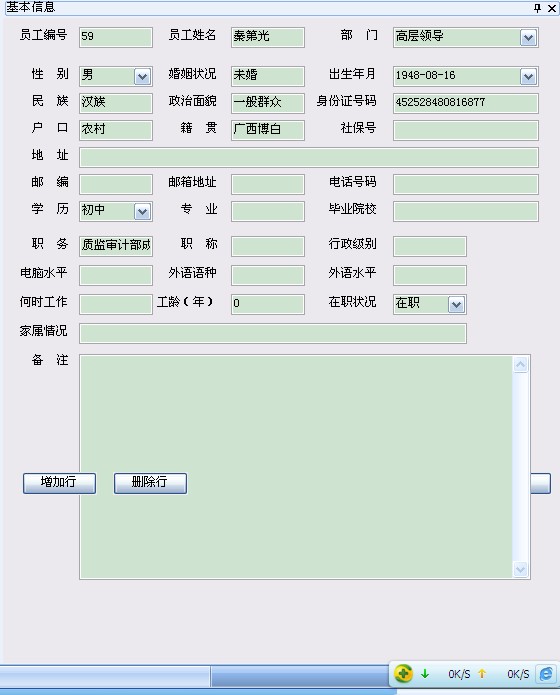
Task: Focus the 身份证号码 field
Action: click(466, 103)
